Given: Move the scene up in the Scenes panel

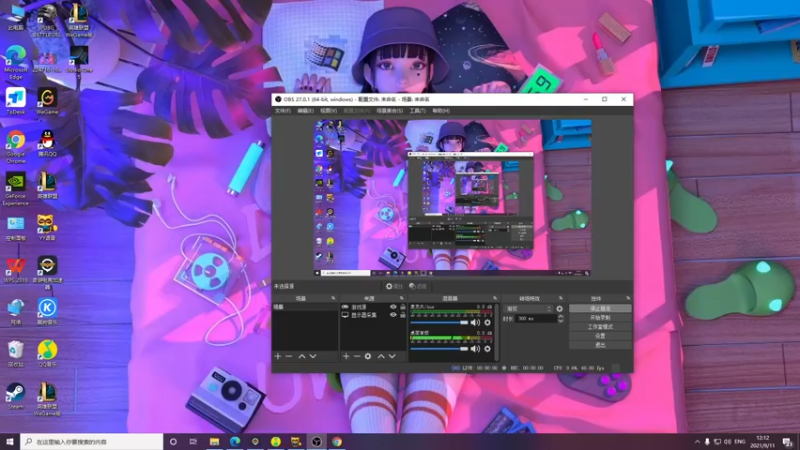Looking at the screenshot, I should (302, 356).
